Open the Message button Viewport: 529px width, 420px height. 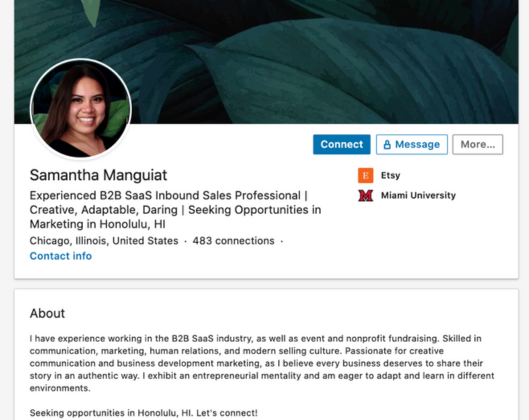412,144
